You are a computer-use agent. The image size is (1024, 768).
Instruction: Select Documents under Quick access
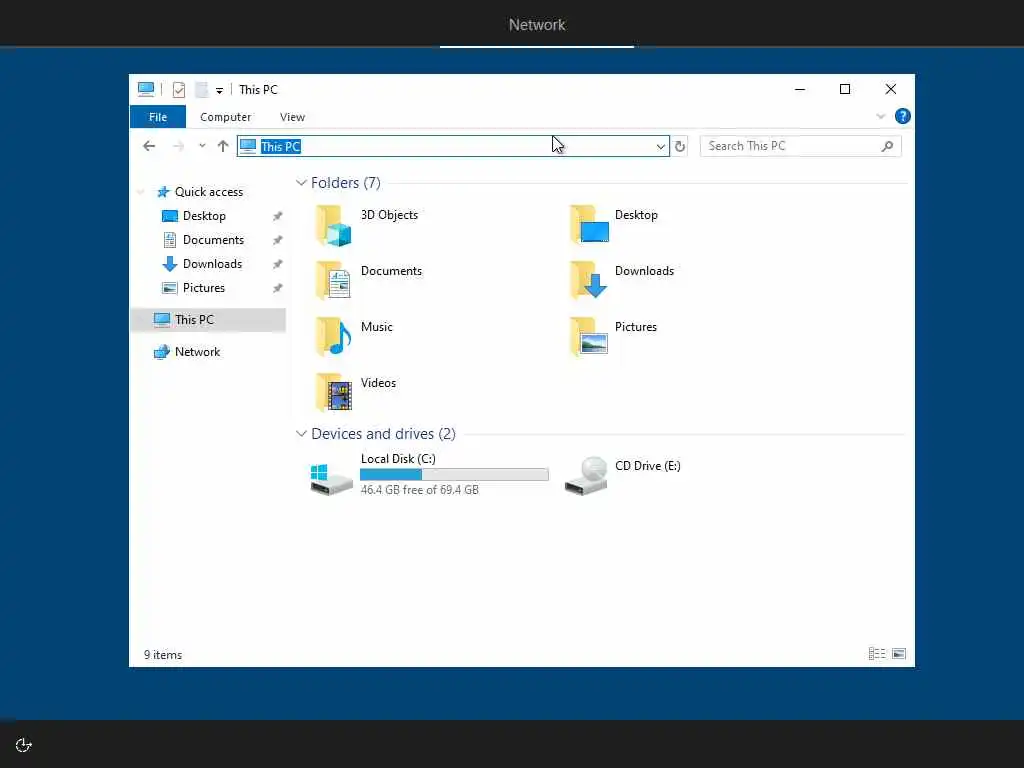click(213, 240)
